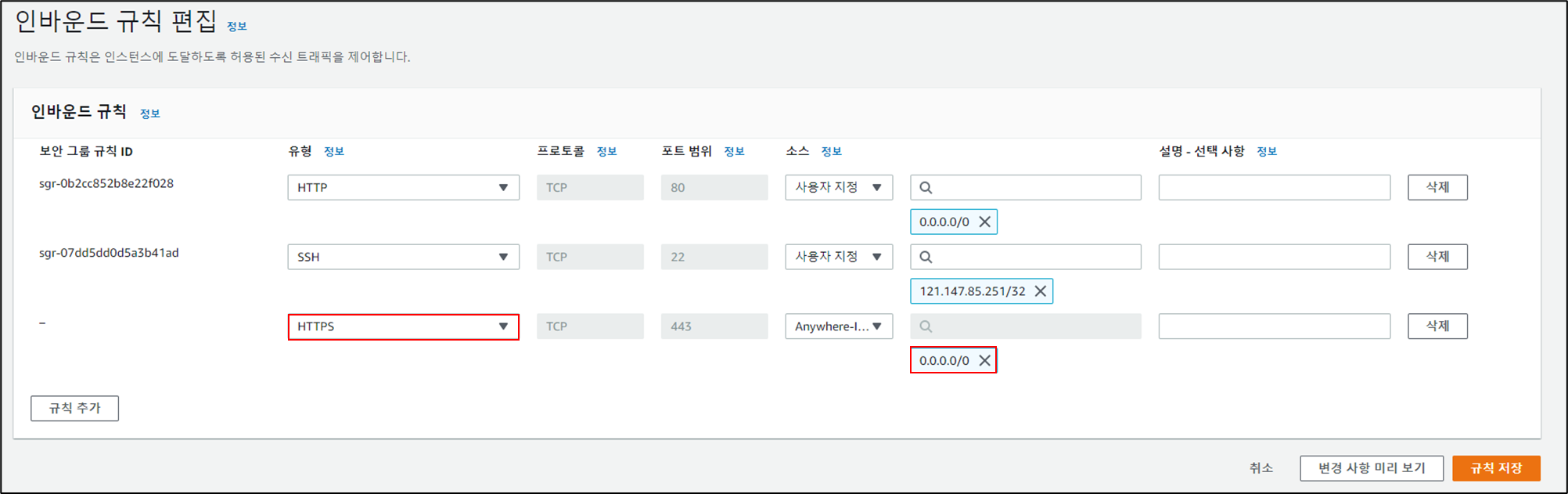
Task: Focus the source search field for SSH rule
Action: [x=1026, y=257]
